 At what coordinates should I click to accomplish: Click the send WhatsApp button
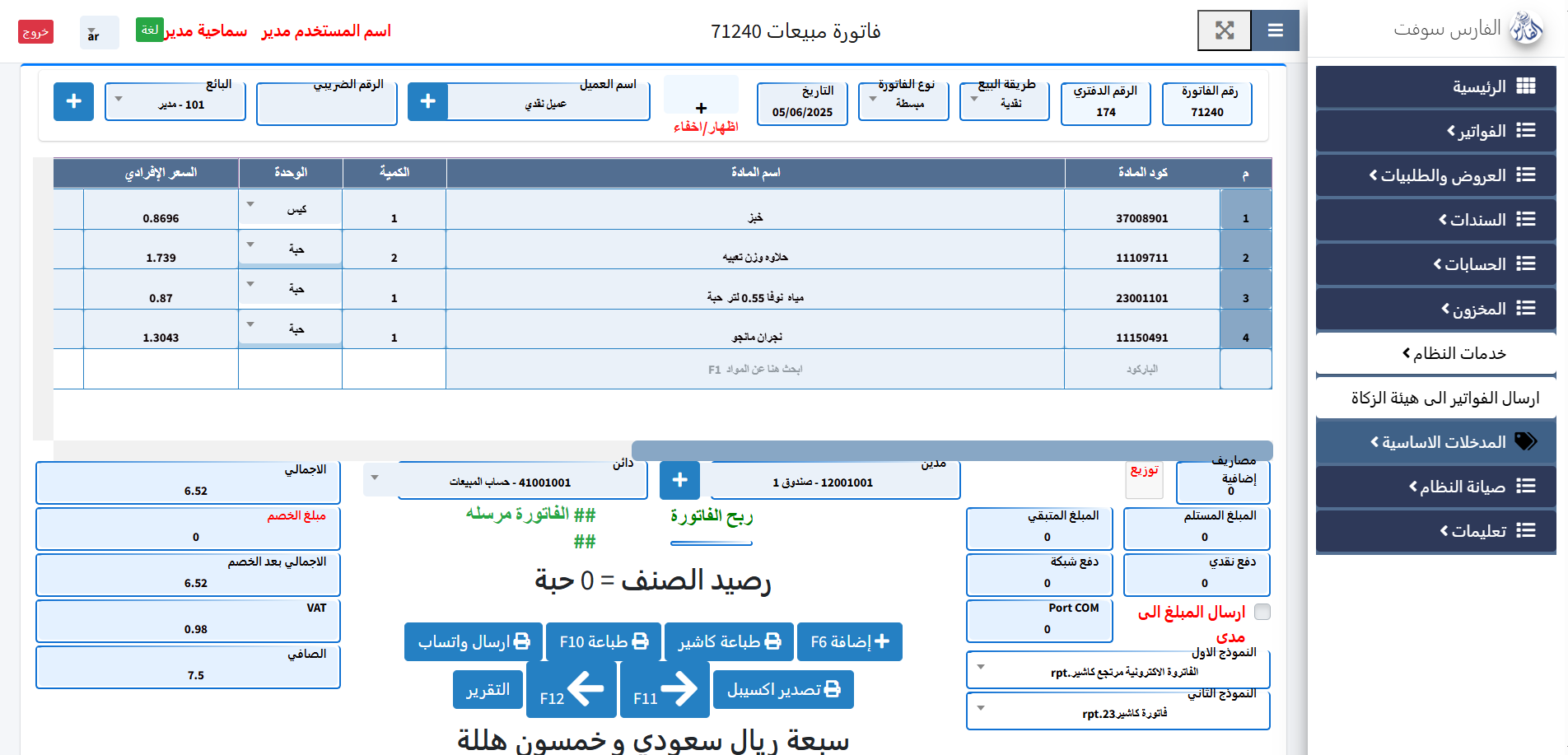click(474, 641)
